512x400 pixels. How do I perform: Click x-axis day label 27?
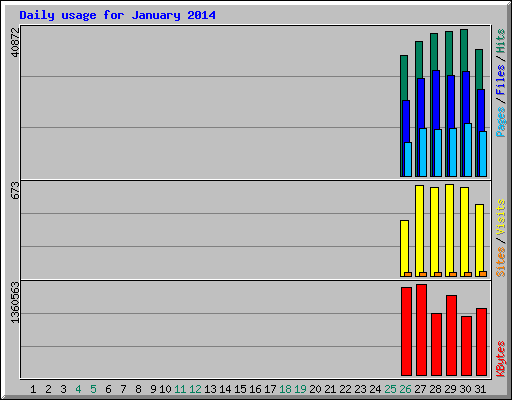pyautogui.click(x=420, y=389)
